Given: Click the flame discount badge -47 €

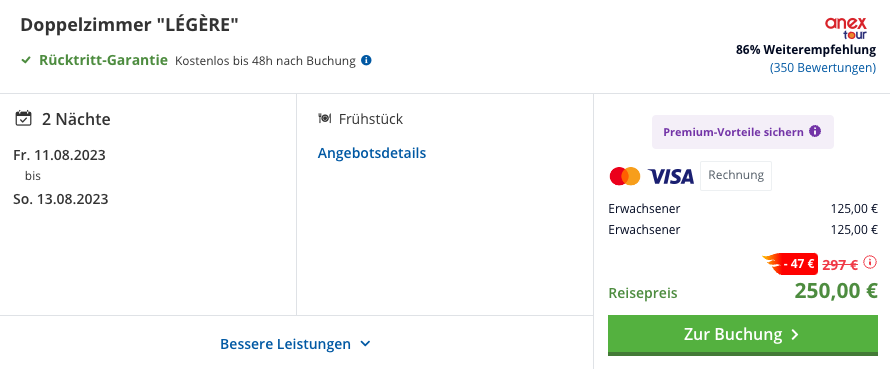Looking at the screenshot, I should (790, 264).
